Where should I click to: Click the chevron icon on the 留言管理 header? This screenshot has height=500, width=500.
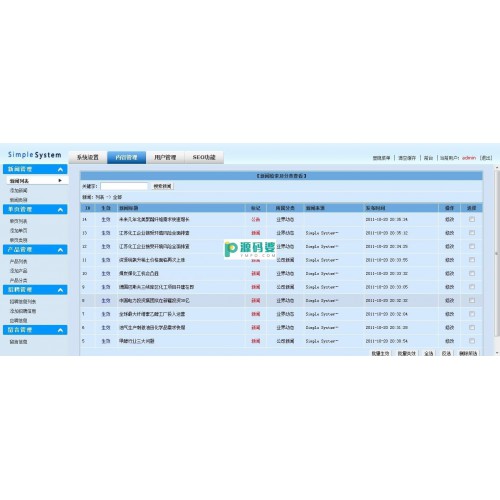[x=60, y=330]
